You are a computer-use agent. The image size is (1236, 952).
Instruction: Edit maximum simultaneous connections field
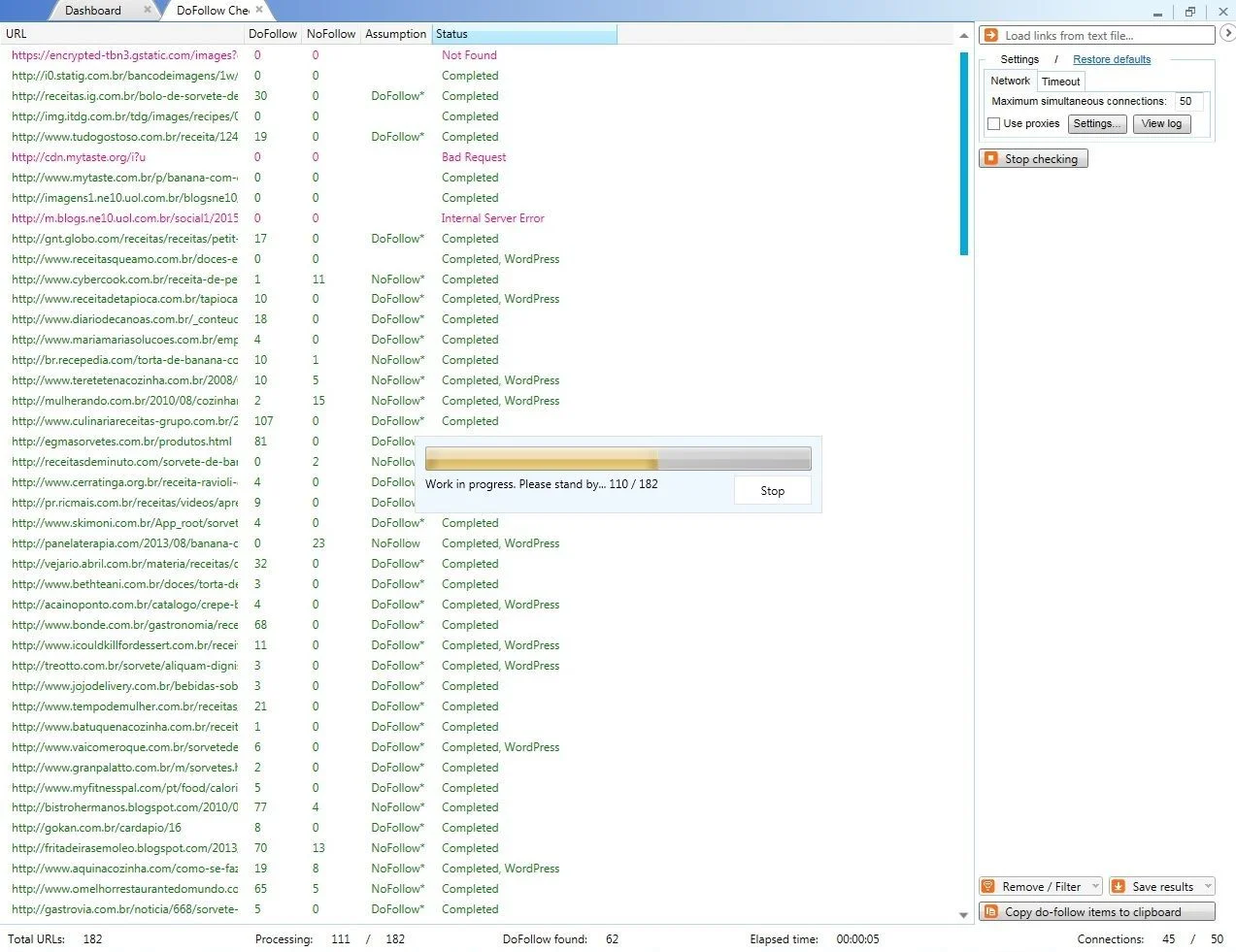(1188, 101)
